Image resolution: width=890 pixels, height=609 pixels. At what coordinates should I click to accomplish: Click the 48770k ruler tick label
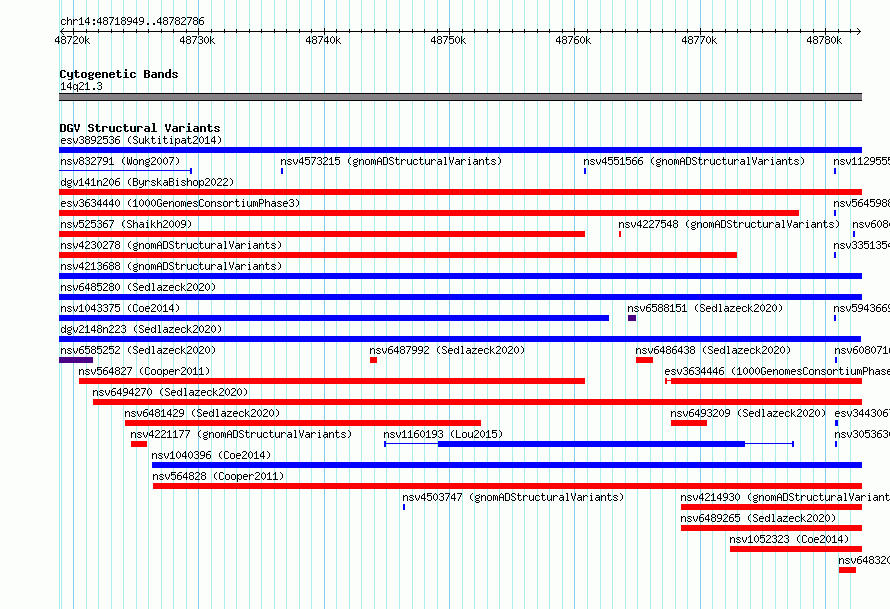click(699, 40)
